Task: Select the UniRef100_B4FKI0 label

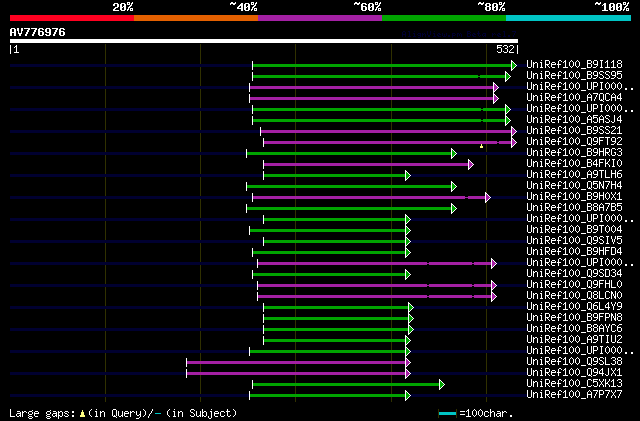Action: [x=574, y=164]
